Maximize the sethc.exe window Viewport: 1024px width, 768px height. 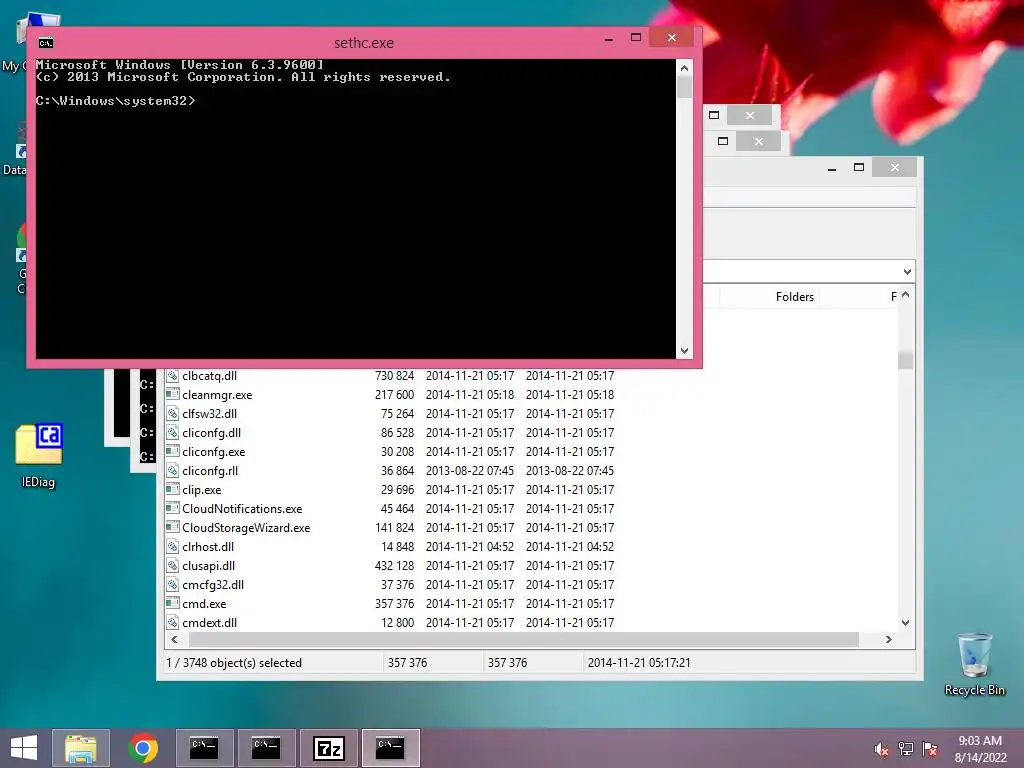pyautogui.click(x=635, y=38)
